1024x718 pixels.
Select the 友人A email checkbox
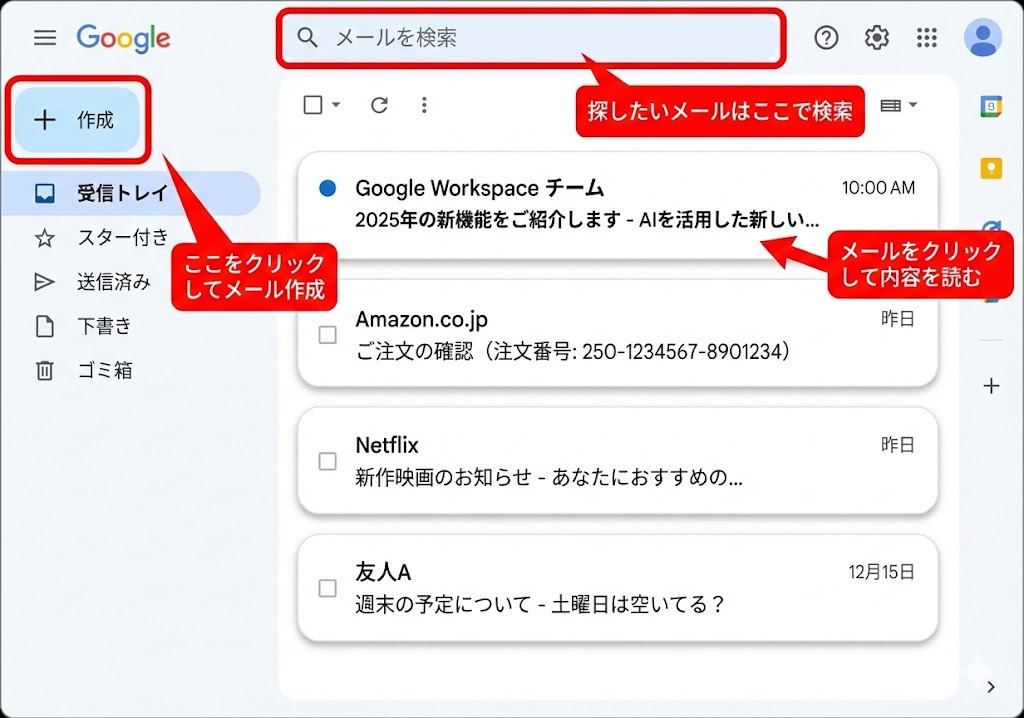coord(327,588)
